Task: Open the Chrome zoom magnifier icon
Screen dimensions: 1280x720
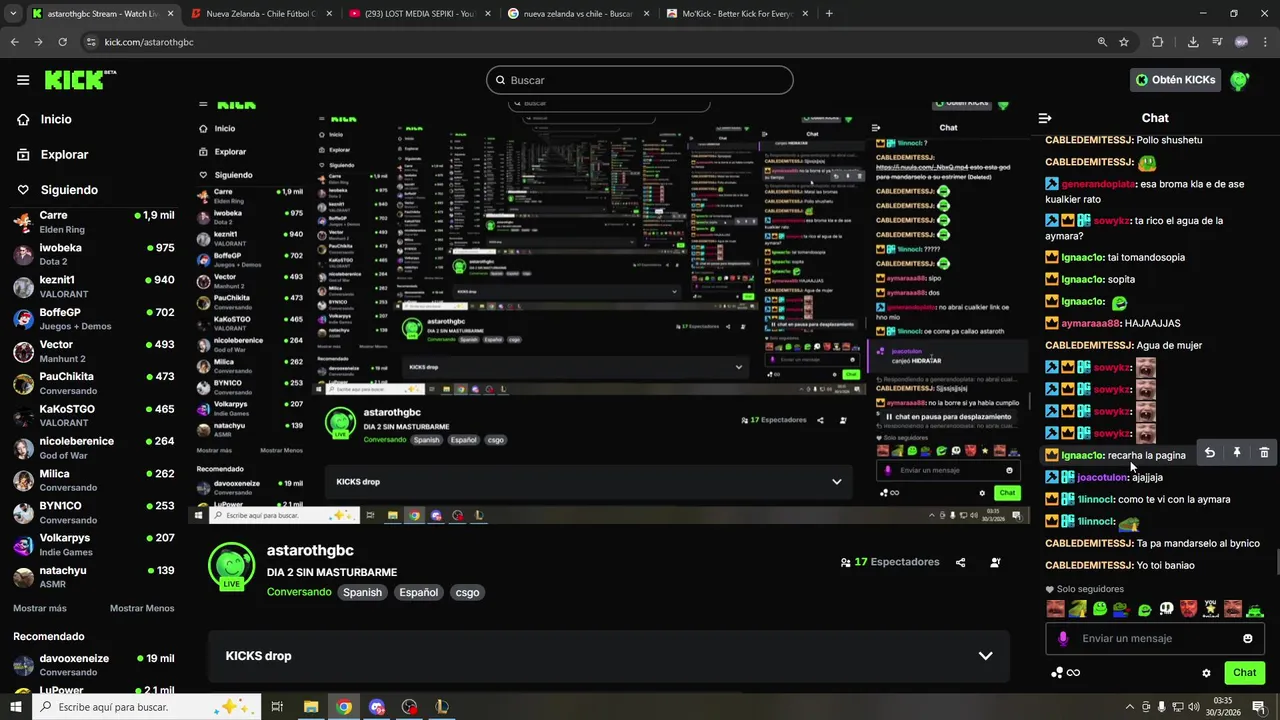Action: 1102,42
